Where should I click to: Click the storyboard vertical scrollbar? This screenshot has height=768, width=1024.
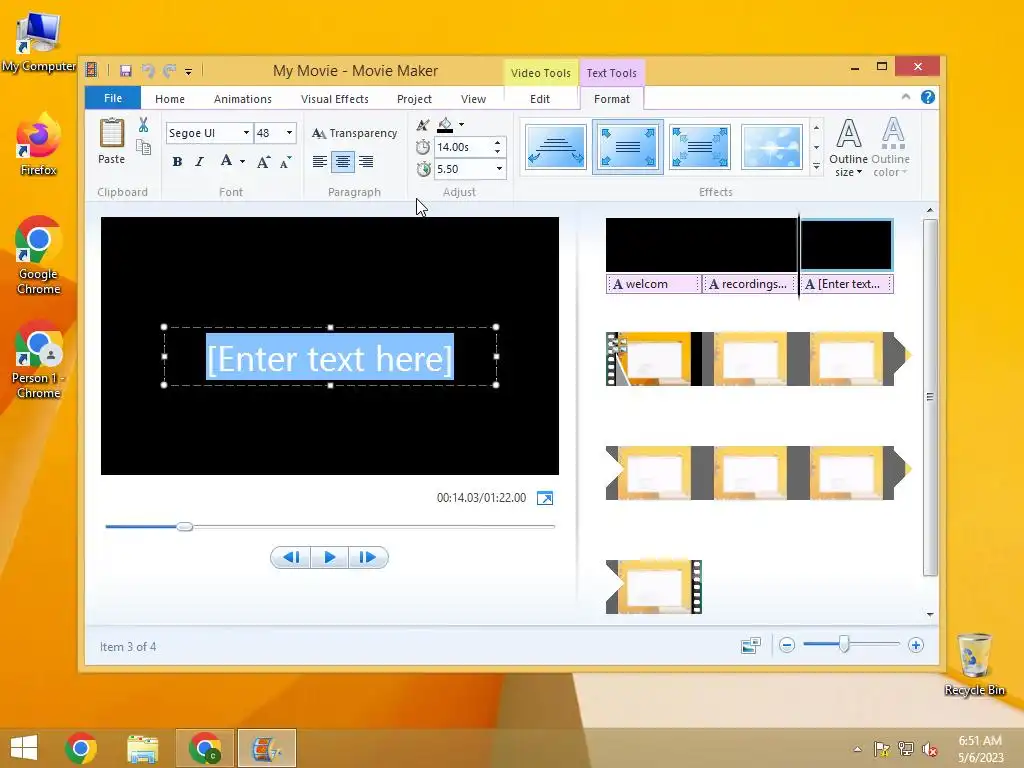click(x=930, y=397)
